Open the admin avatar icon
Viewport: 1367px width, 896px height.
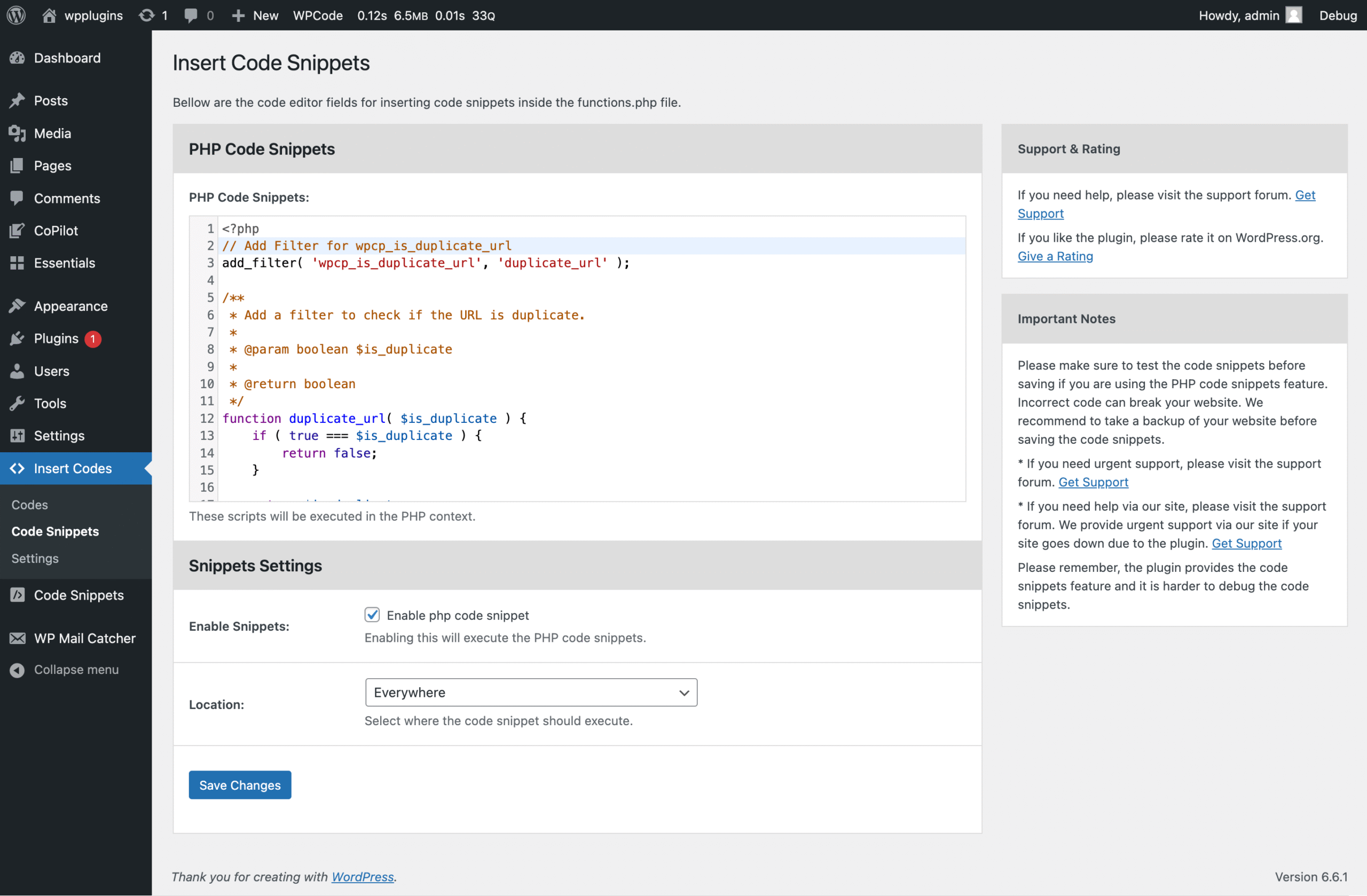[1294, 15]
